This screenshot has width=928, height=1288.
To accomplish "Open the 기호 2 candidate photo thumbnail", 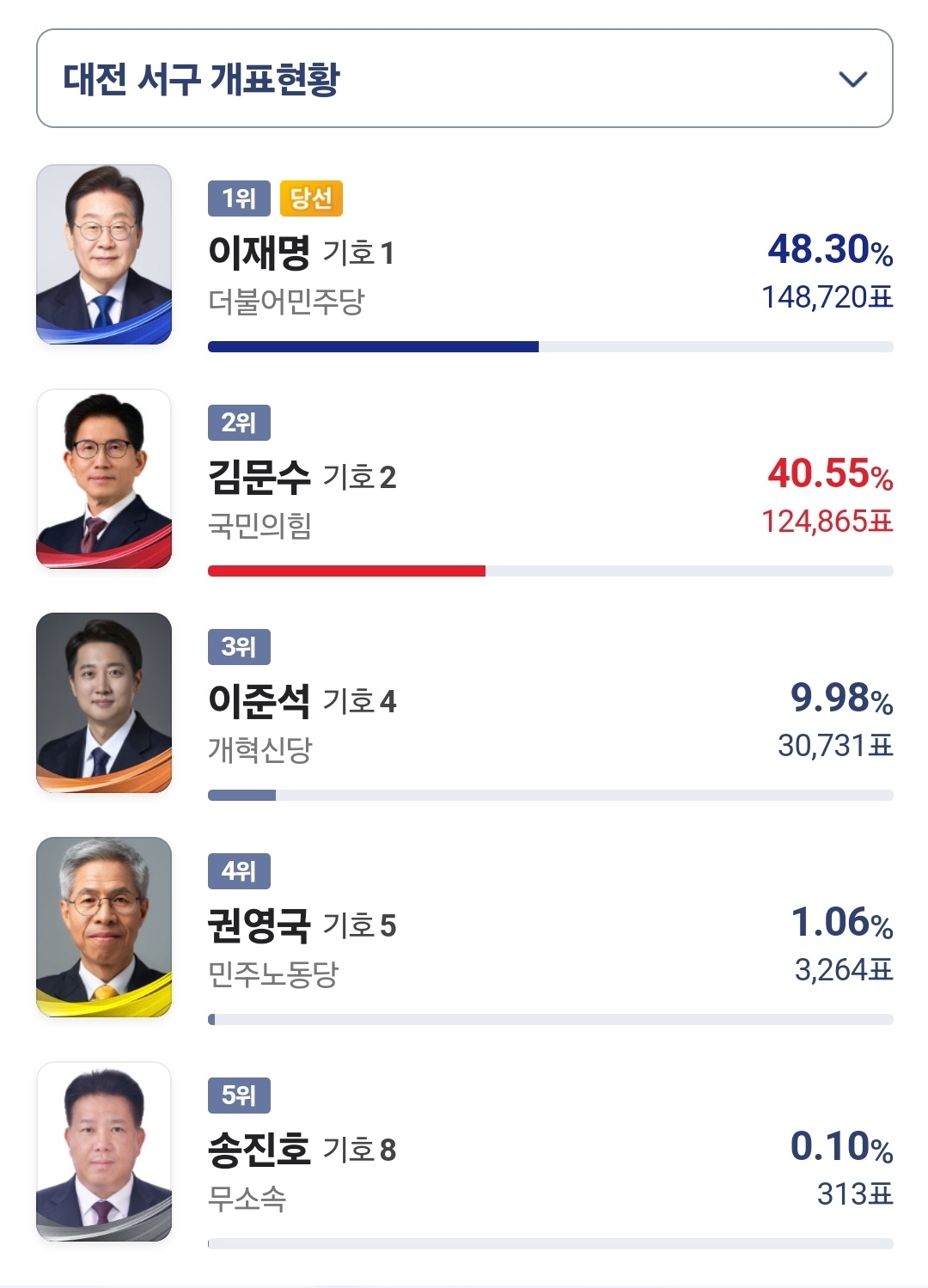I will [x=104, y=479].
